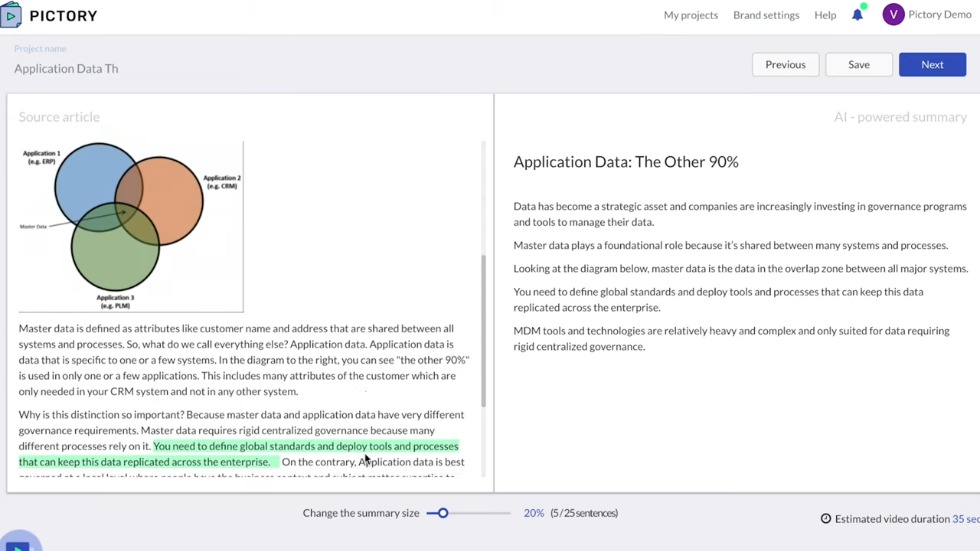Select summary sentence starting "Data has become"

(x=739, y=214)
